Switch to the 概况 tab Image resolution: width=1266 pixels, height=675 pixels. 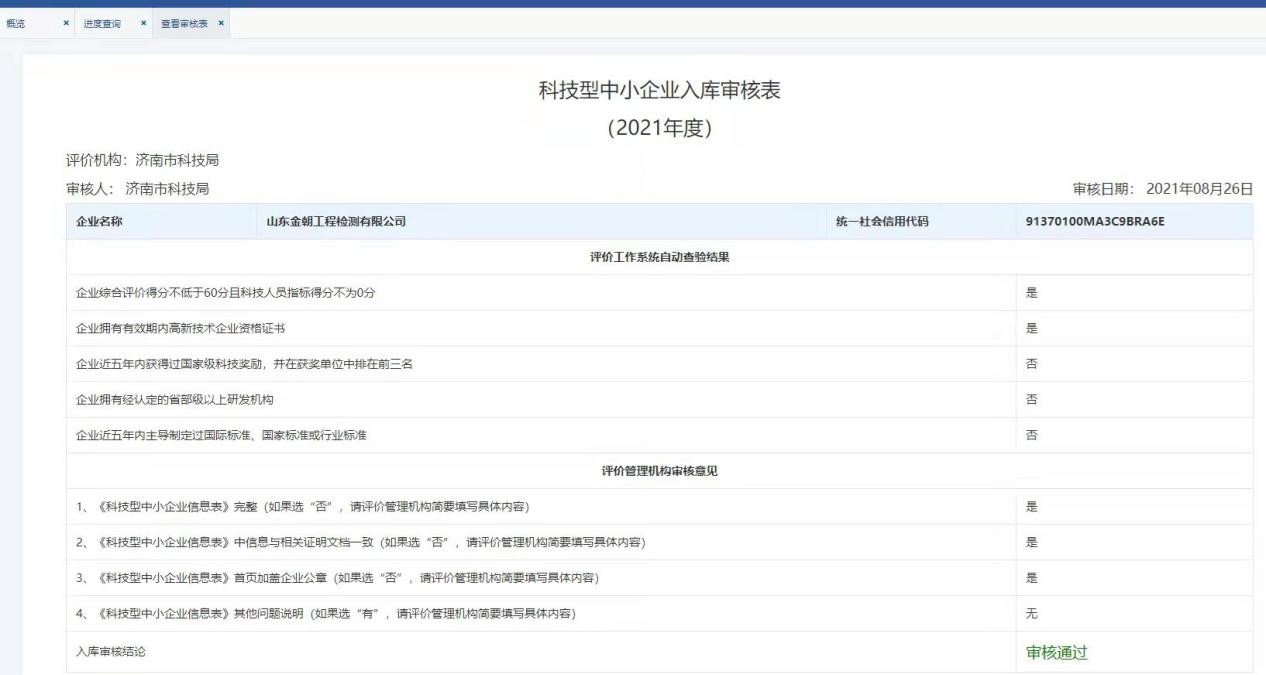(16, 23)
